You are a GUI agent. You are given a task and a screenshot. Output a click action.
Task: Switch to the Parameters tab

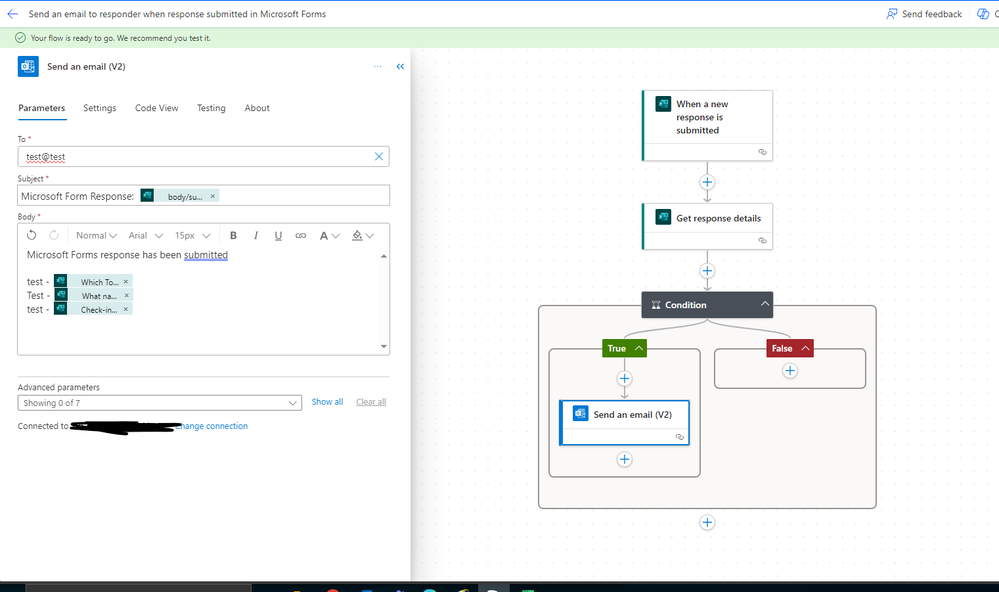click(41, 108)
